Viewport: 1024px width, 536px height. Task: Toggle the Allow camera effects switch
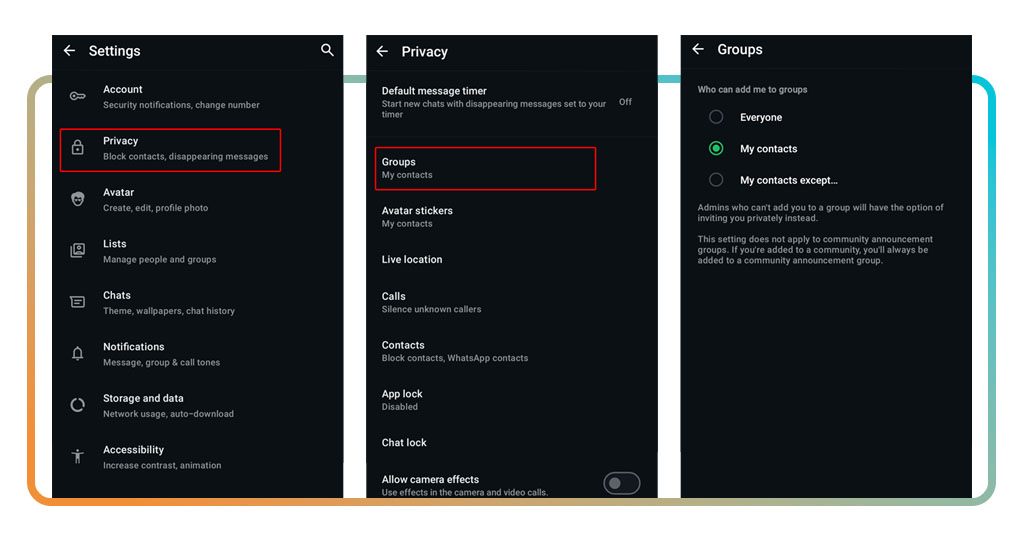[x=621, y=484]
